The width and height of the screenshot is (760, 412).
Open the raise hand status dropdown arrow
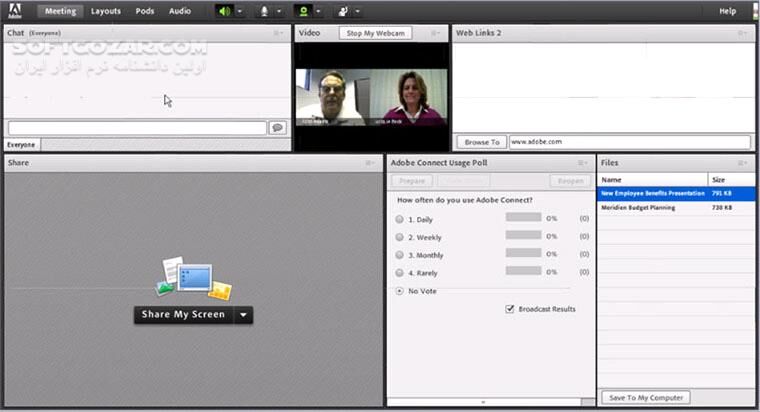tap(358, 11)
